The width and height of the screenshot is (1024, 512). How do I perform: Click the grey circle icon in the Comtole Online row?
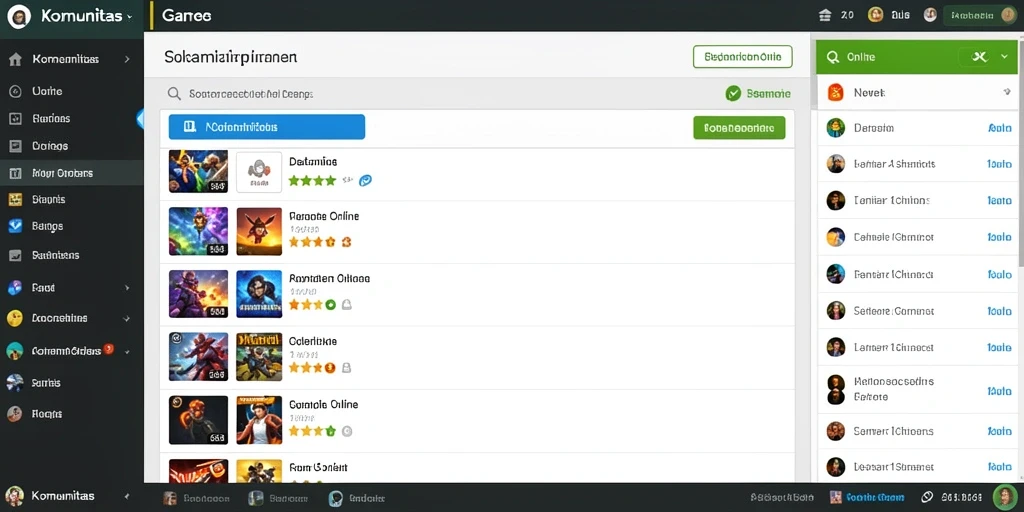[x=347, y=431]
